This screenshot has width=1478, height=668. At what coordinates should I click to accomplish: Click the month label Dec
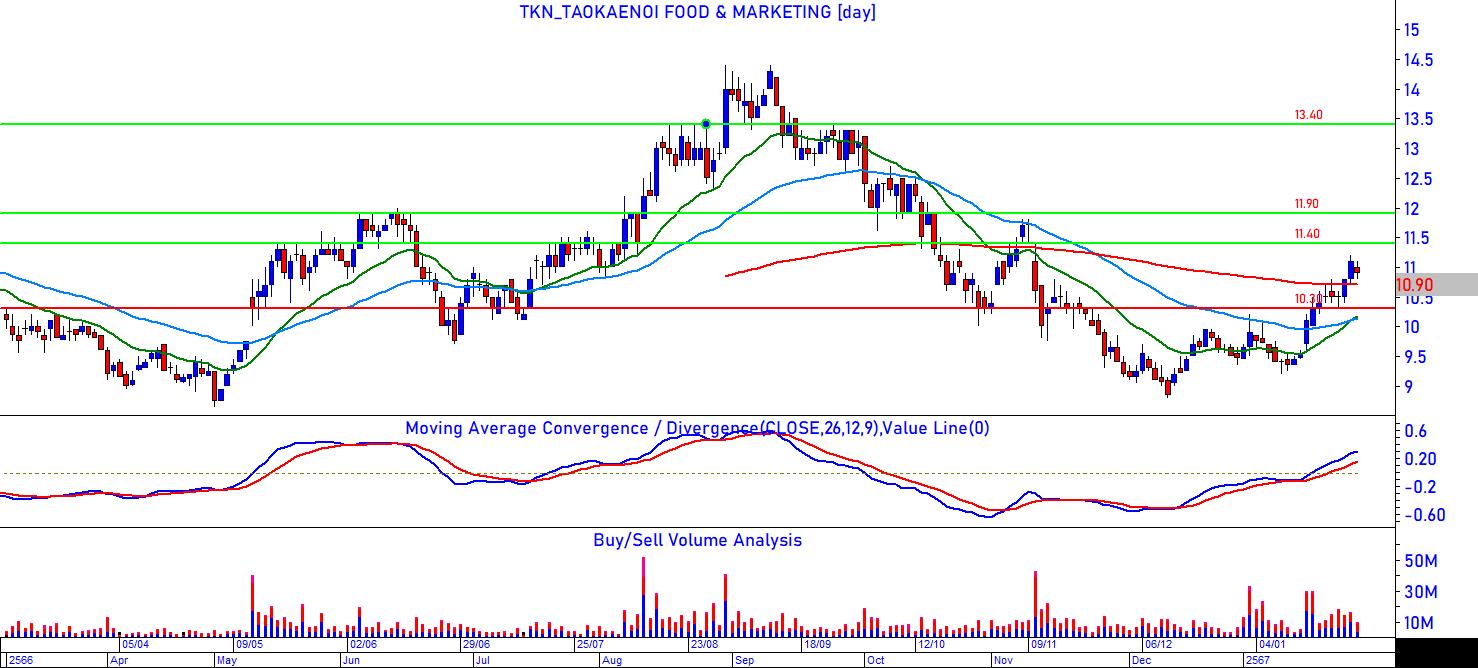point(1141,660)
